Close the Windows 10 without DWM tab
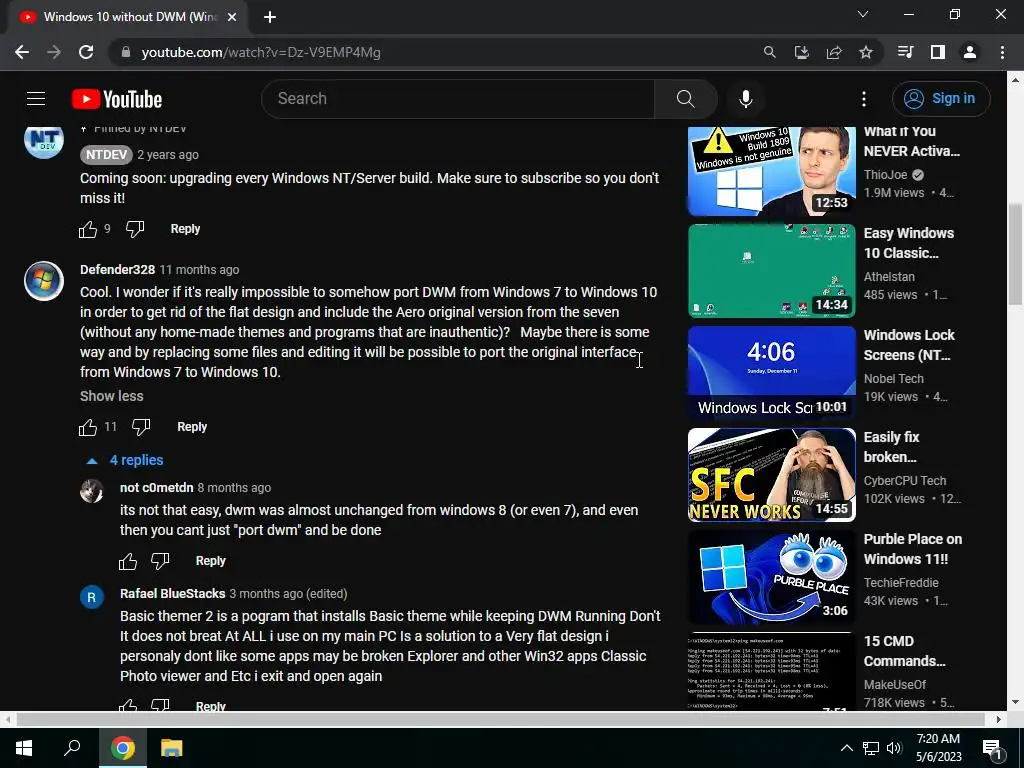The width and height of the screenshot is (1024, 768). point(232,18)
